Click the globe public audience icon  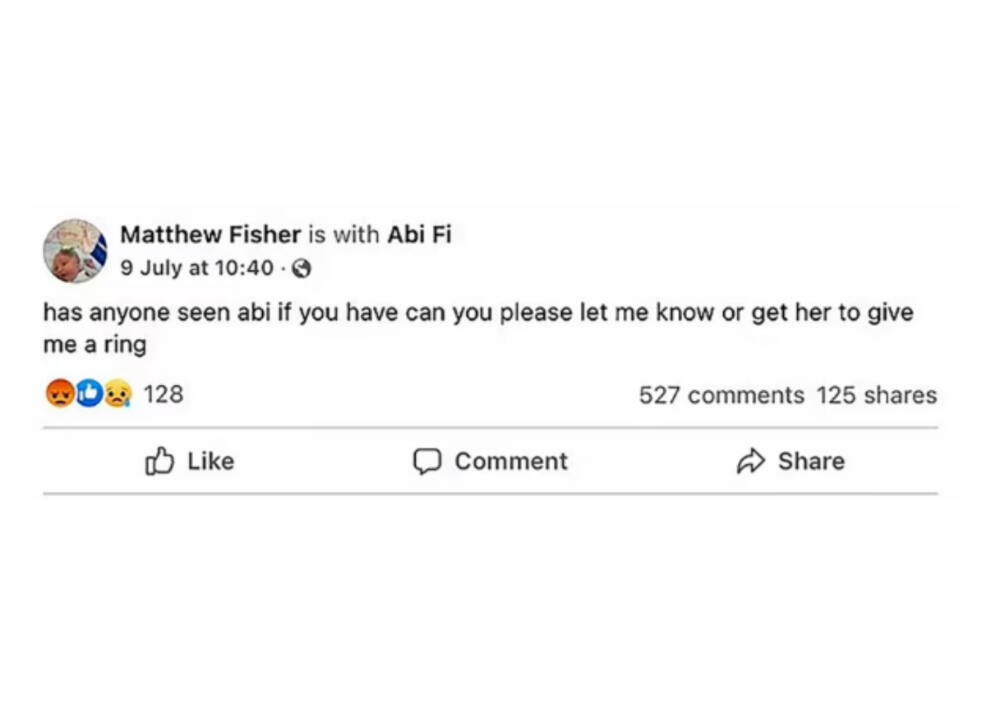302,268
